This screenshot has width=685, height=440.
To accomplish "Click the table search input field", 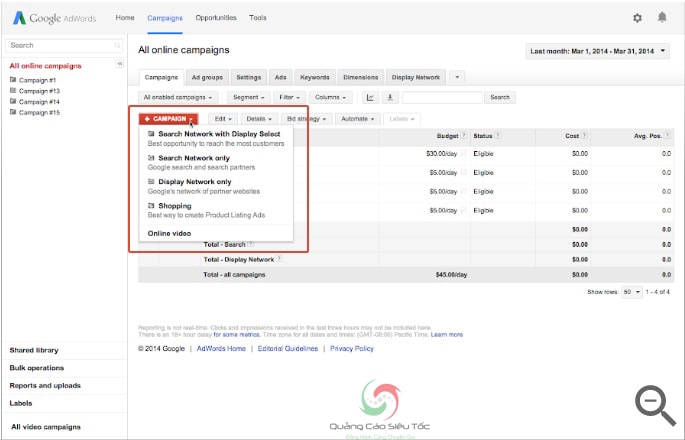I will (442, 97).
